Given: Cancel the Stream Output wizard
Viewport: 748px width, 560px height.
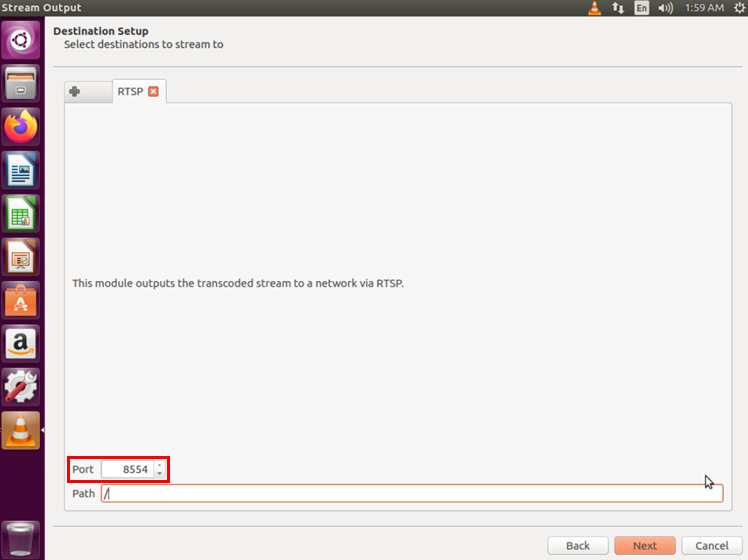Looking at the screenshot, I should tap(712, 546).
